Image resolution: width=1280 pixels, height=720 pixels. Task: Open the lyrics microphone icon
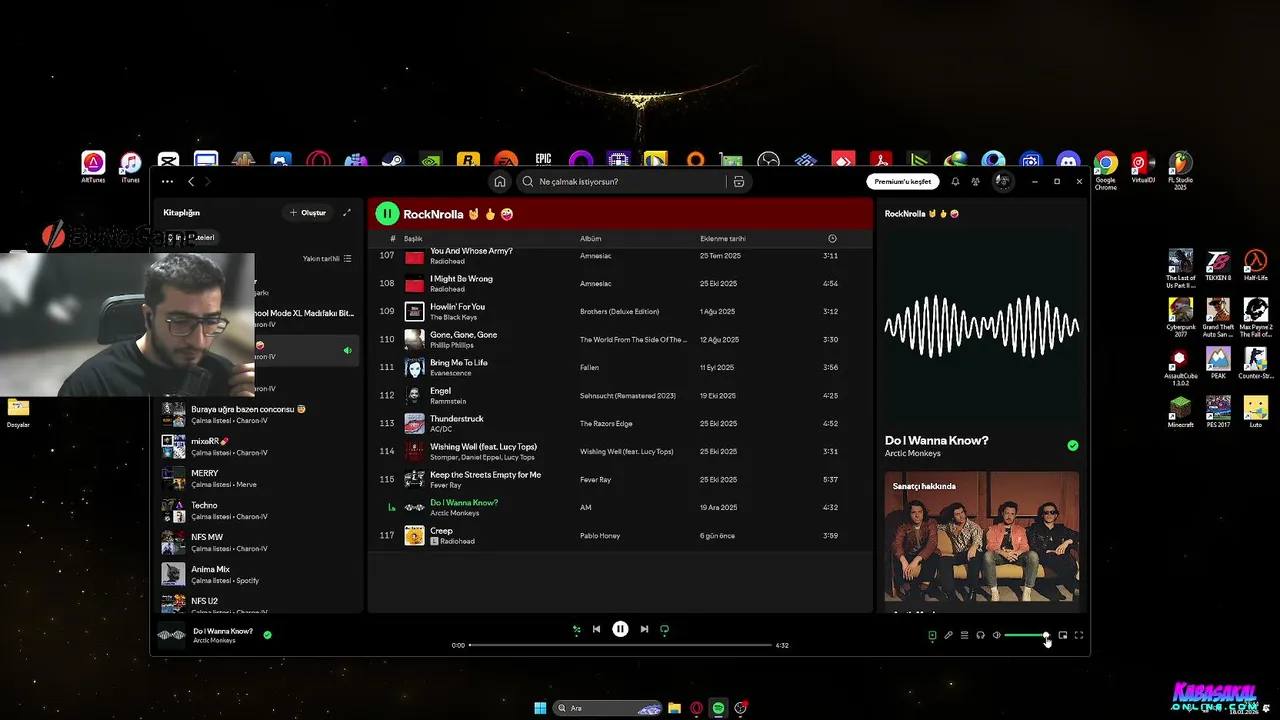[x=949, y=635]
